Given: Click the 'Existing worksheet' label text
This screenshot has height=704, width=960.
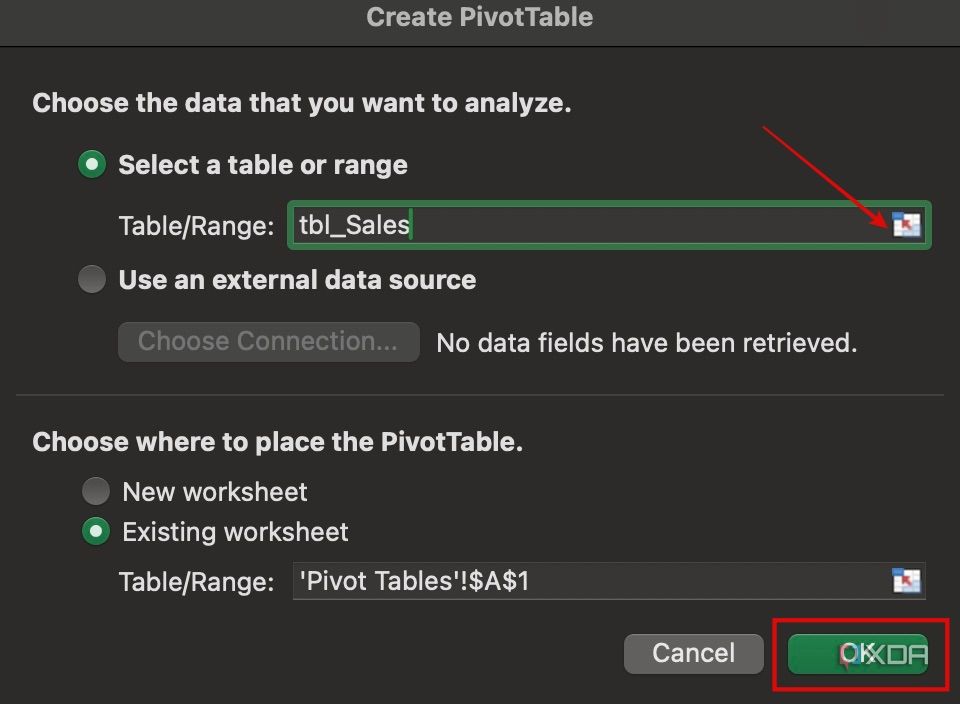Looking at the screenshot, I should pos(234,532).
